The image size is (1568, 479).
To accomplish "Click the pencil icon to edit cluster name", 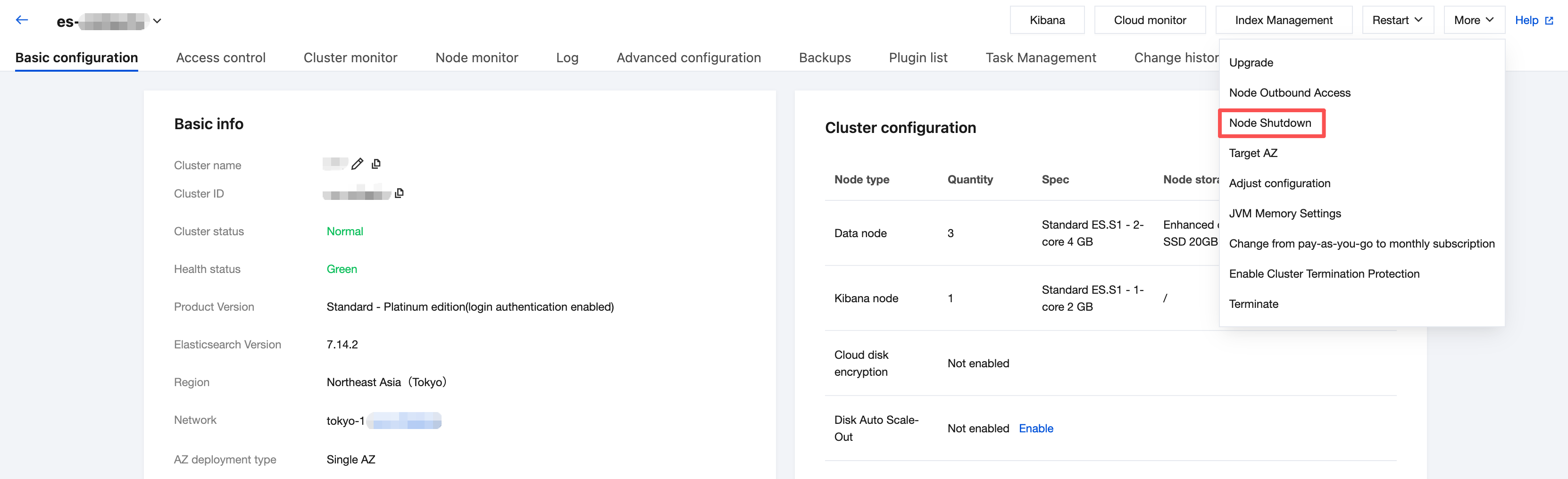I will [357, 164].
